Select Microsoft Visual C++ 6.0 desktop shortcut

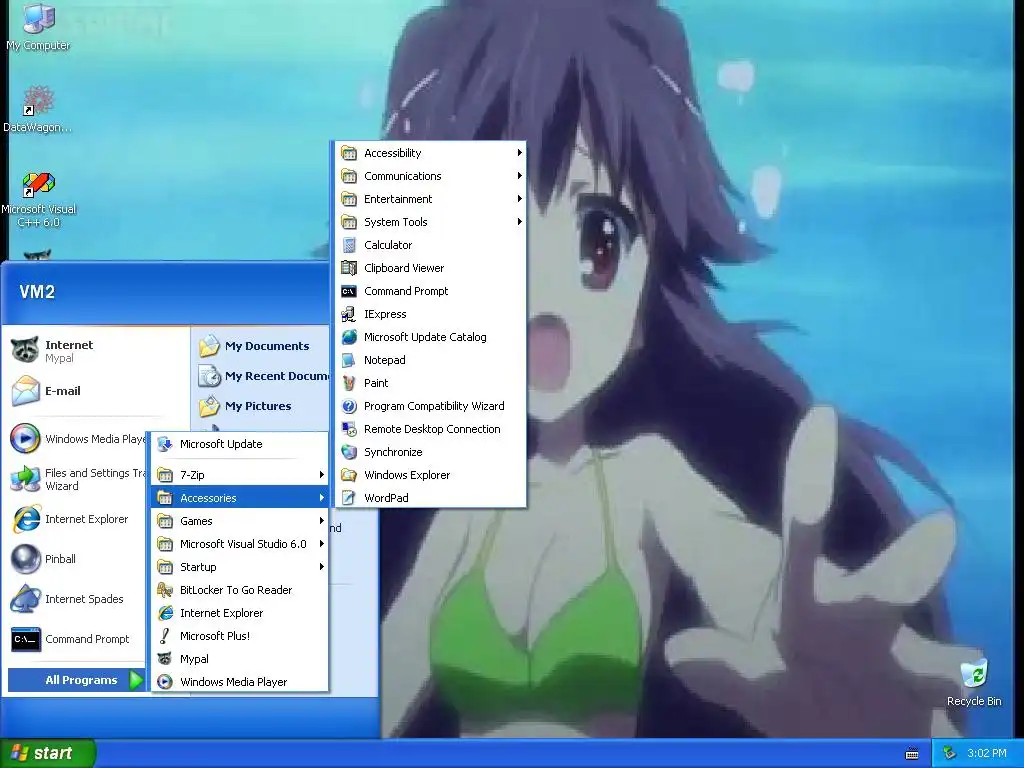[39, 200]
